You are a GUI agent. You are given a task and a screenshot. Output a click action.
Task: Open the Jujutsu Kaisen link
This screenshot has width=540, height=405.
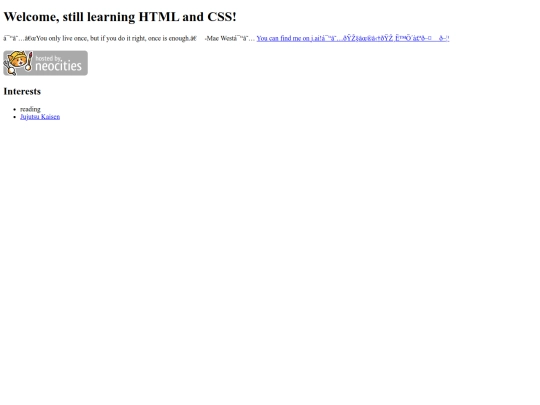point(40,117)
